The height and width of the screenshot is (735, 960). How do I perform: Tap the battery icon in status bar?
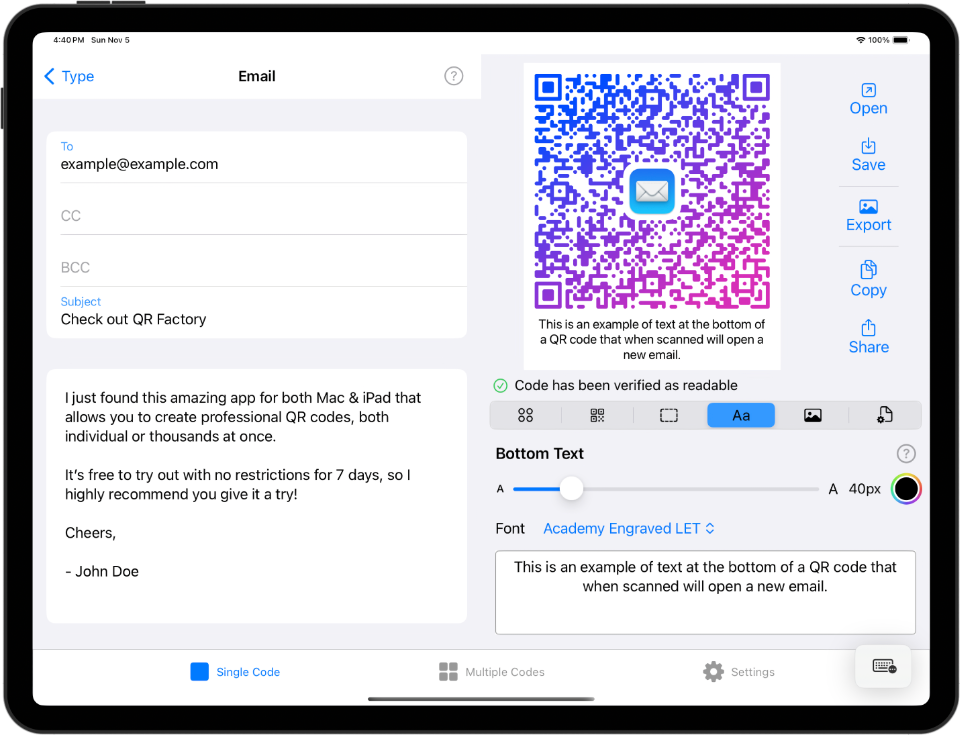click(901, 40)
